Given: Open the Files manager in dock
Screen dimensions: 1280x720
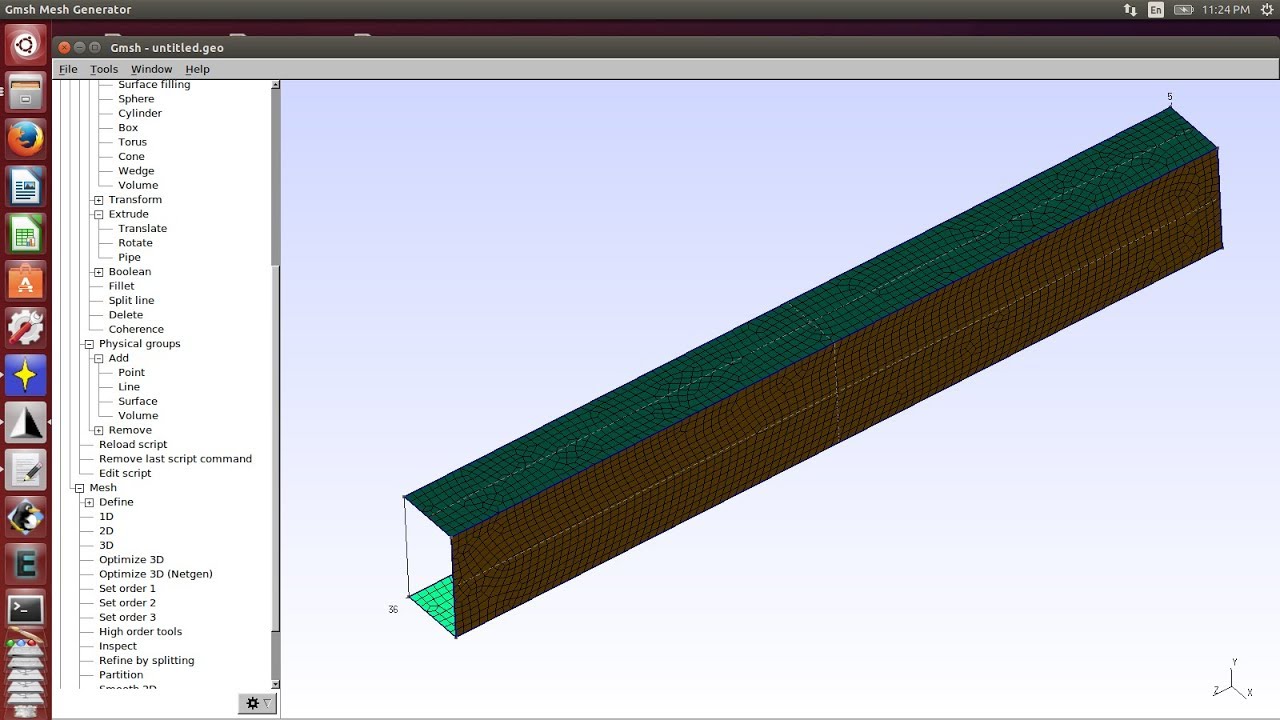Looking at the screenshot, I should [25, 92].
